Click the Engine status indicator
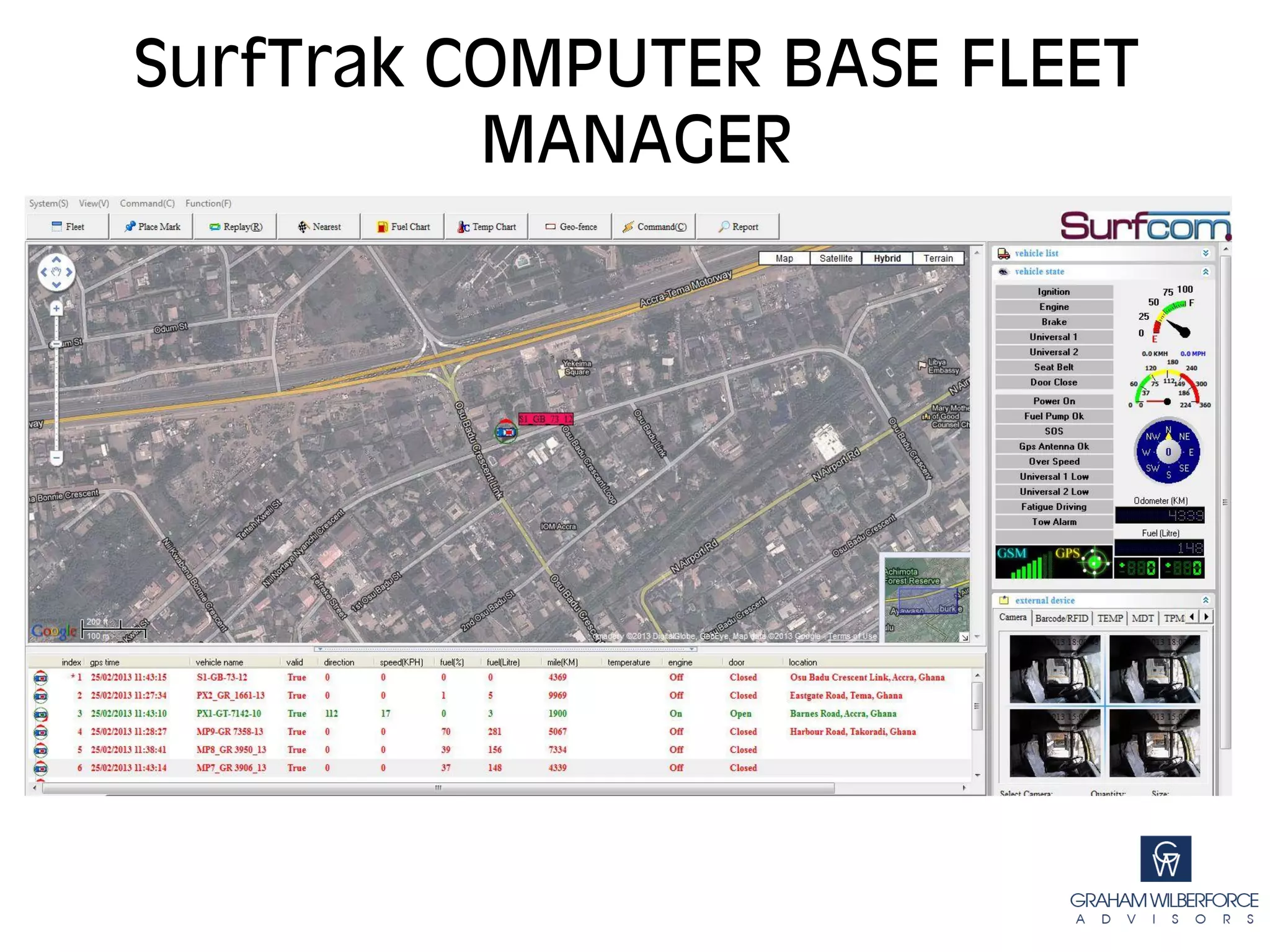The height and width of the screenshot is (952, 1270). [1054, 307]
